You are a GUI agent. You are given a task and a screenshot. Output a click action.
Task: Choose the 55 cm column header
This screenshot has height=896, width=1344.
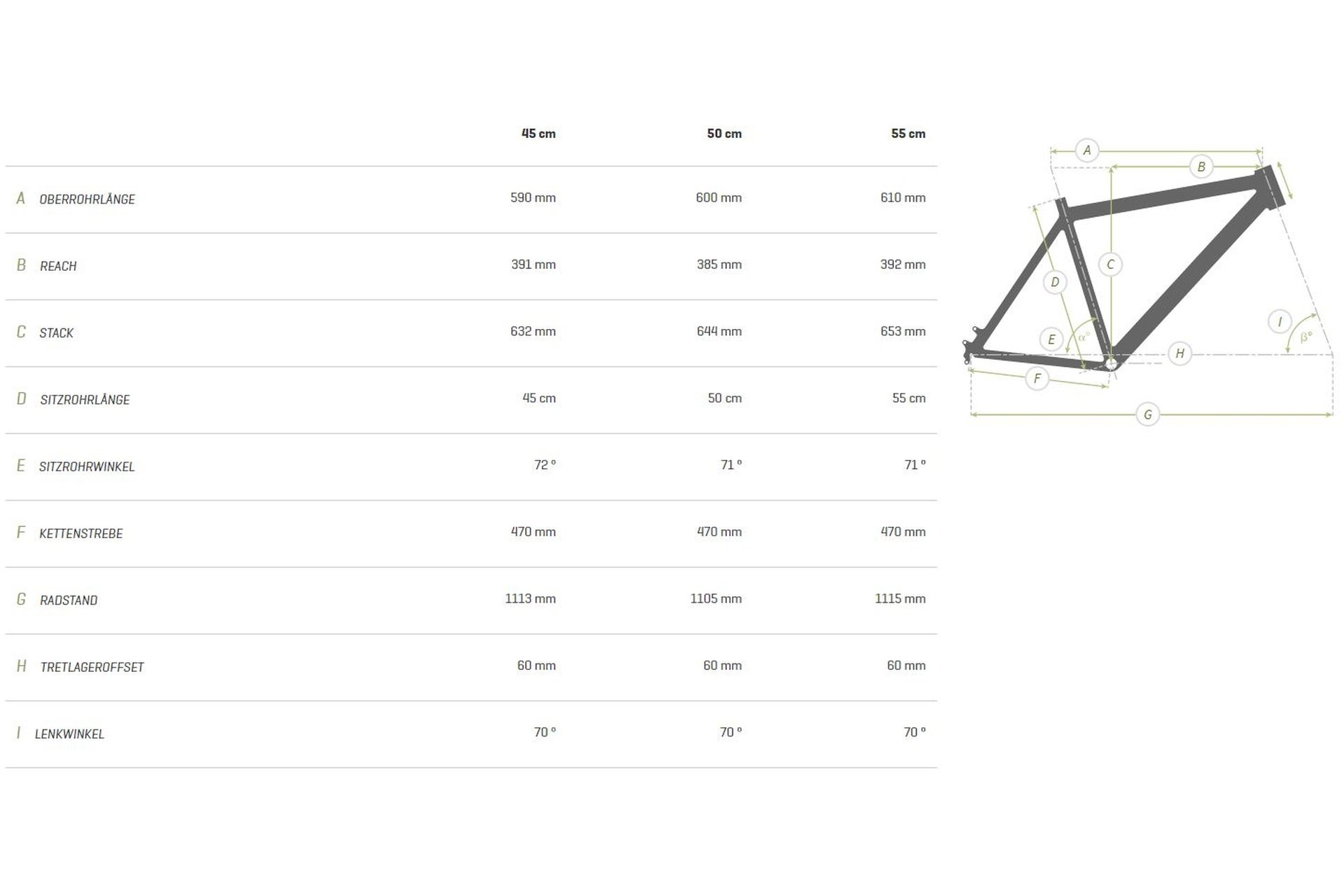(x=908, y=134)
